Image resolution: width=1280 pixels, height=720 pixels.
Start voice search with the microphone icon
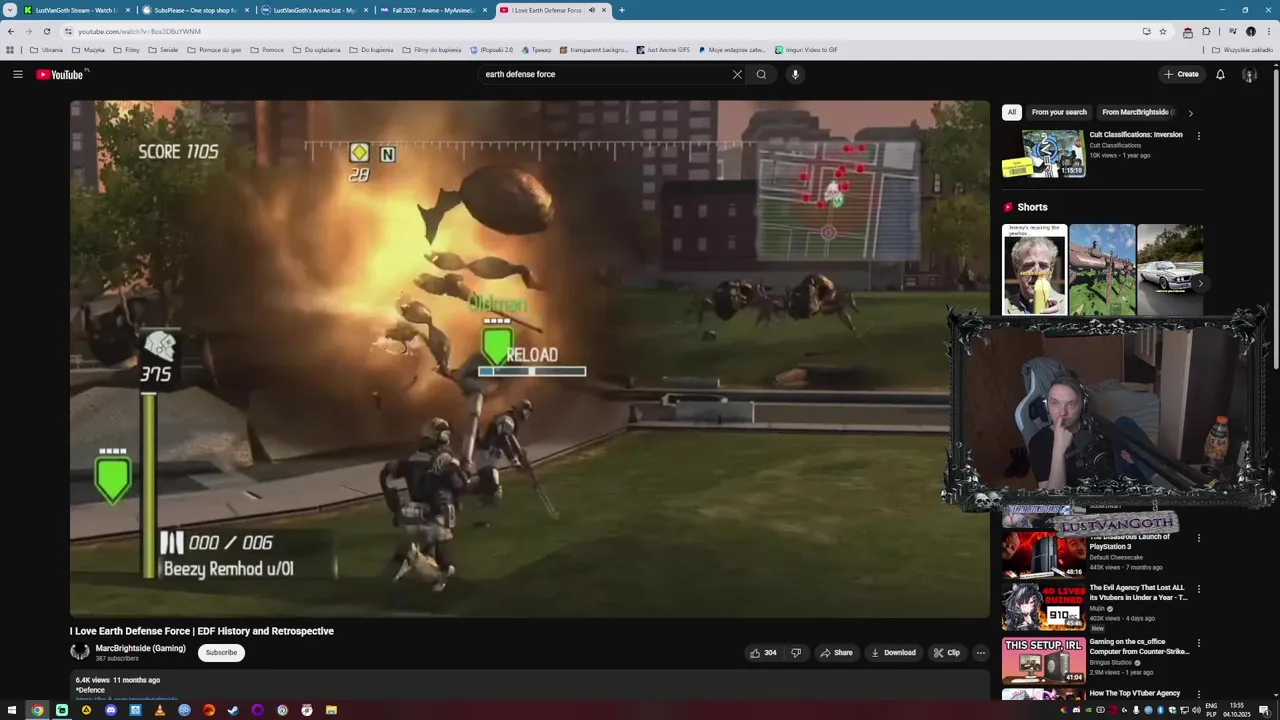click(795, 74)
